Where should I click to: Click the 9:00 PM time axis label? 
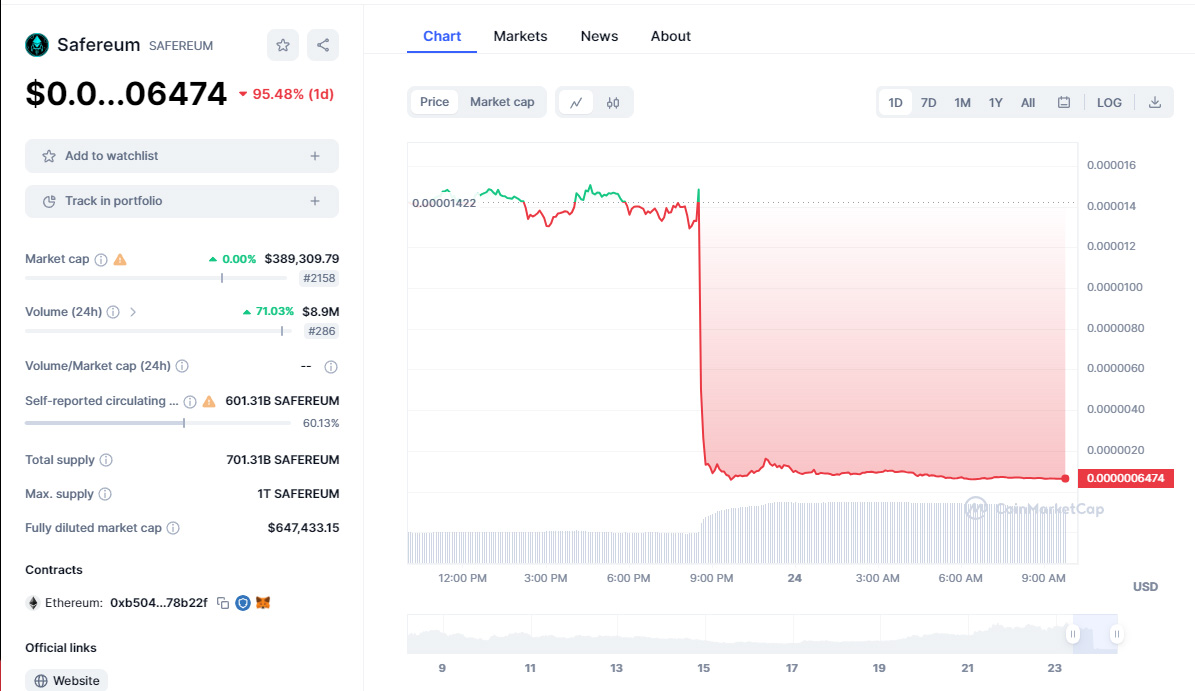pos(712,578)
